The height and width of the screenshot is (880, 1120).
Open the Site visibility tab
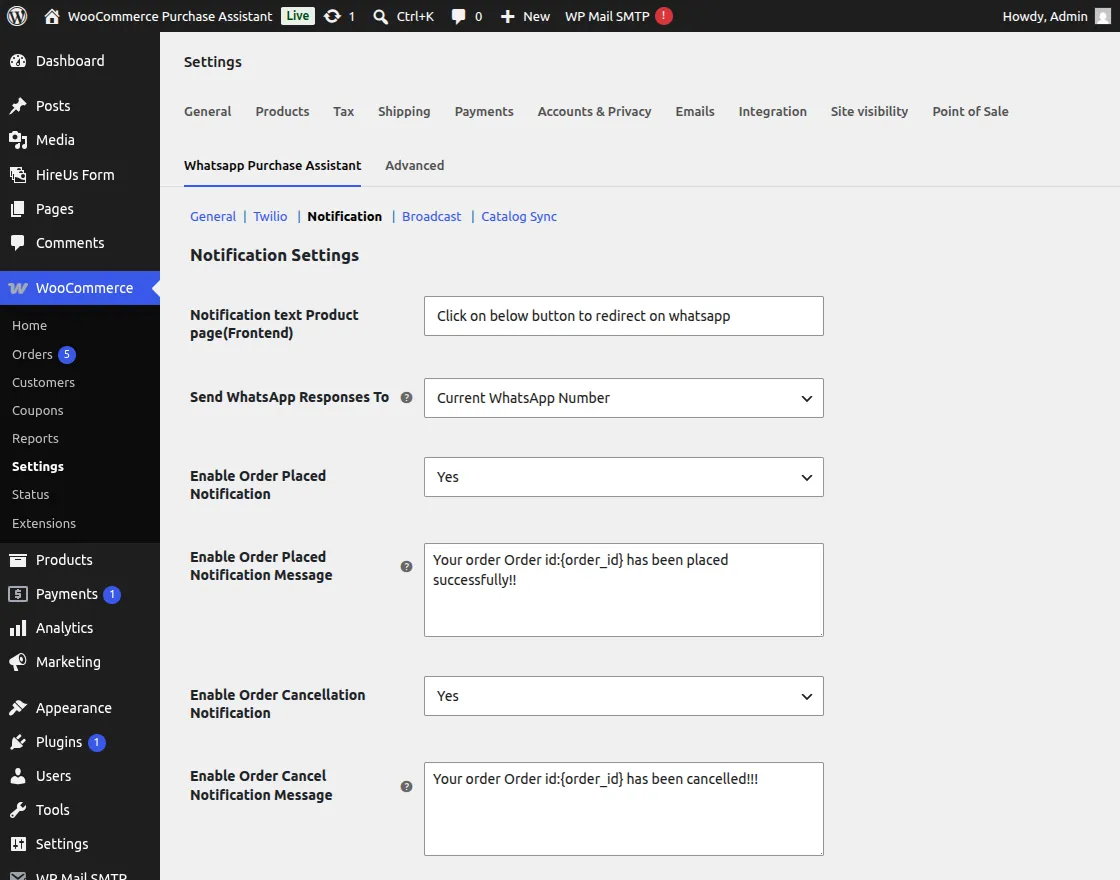point(869,111)
